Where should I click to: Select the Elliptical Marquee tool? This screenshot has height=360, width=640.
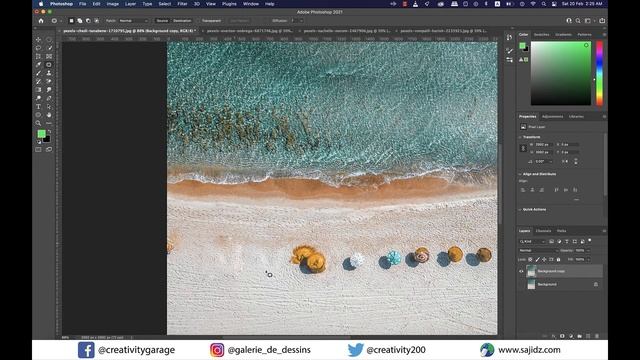(49, 40)
